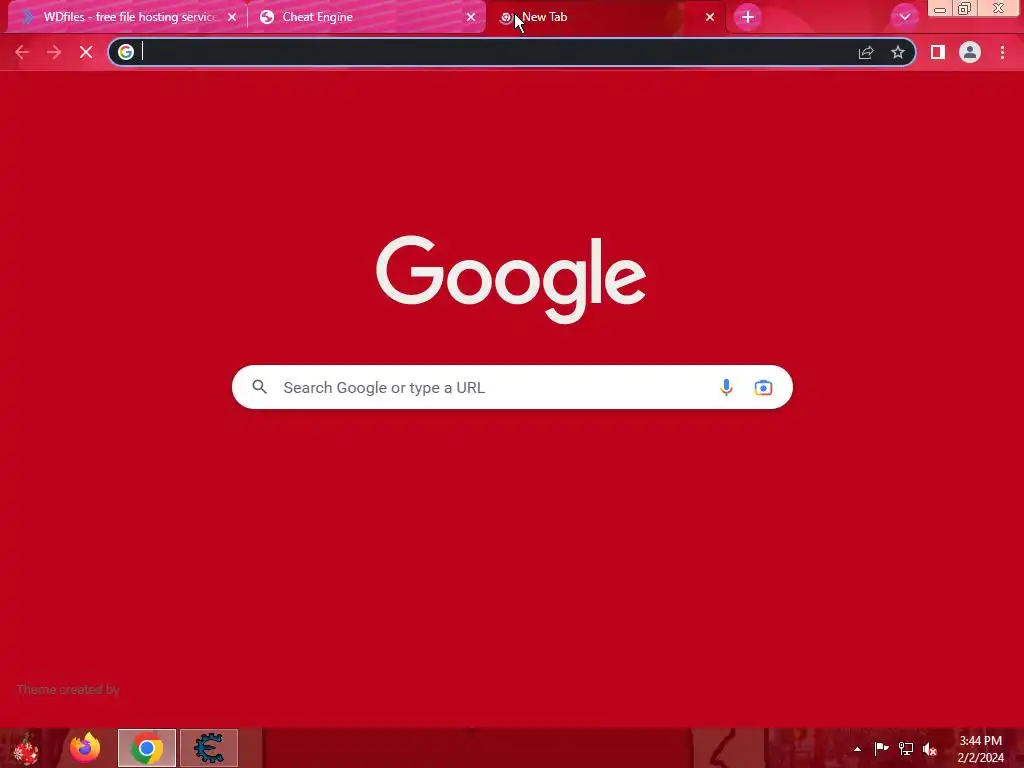Click the muted volume tray icon

[x=930, y=749]
